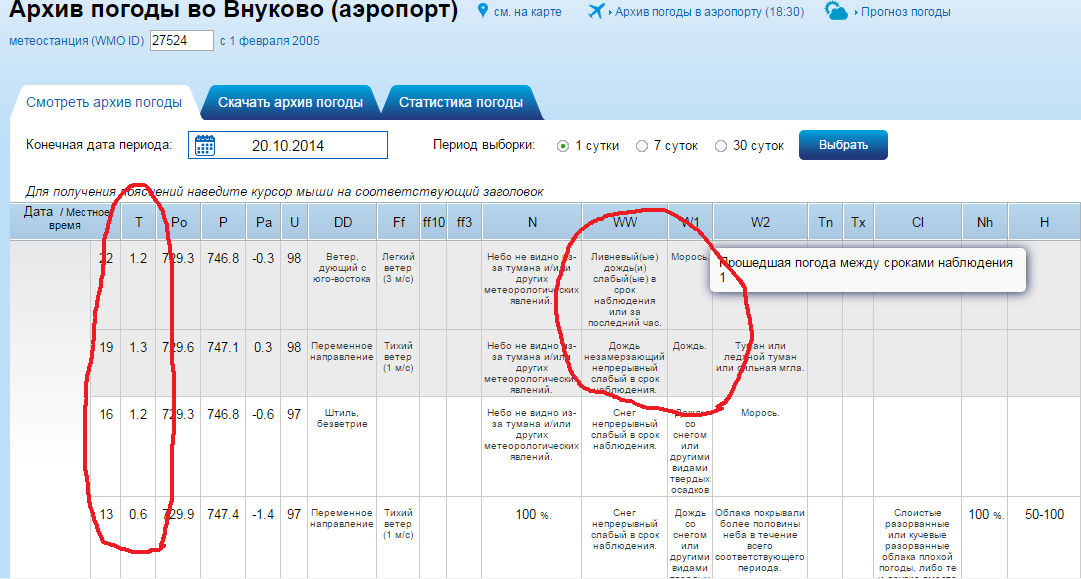Click the airplane icon for airport archive
Screen dimensions: 1081x579
[597, 11]
